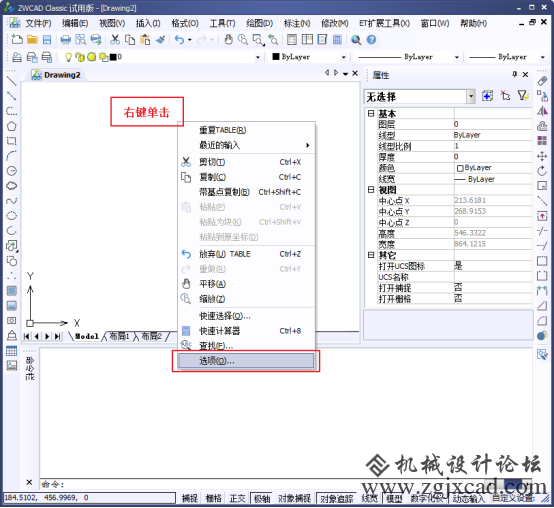Toggle 正交 ortho mode in the status bar
The width and height of the screenshot is (554, 508).
[x=237, y=498]
